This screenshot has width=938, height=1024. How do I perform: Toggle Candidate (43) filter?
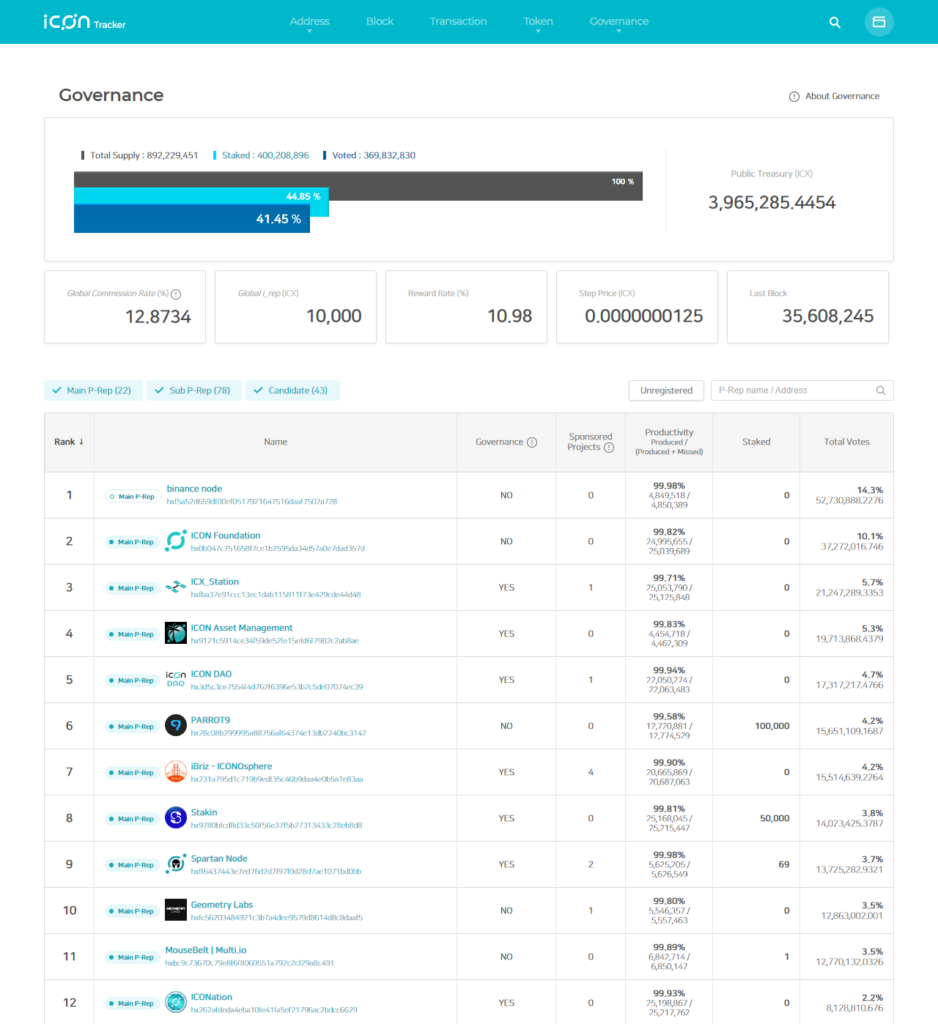pyautogui.click(x=293, y=391)
